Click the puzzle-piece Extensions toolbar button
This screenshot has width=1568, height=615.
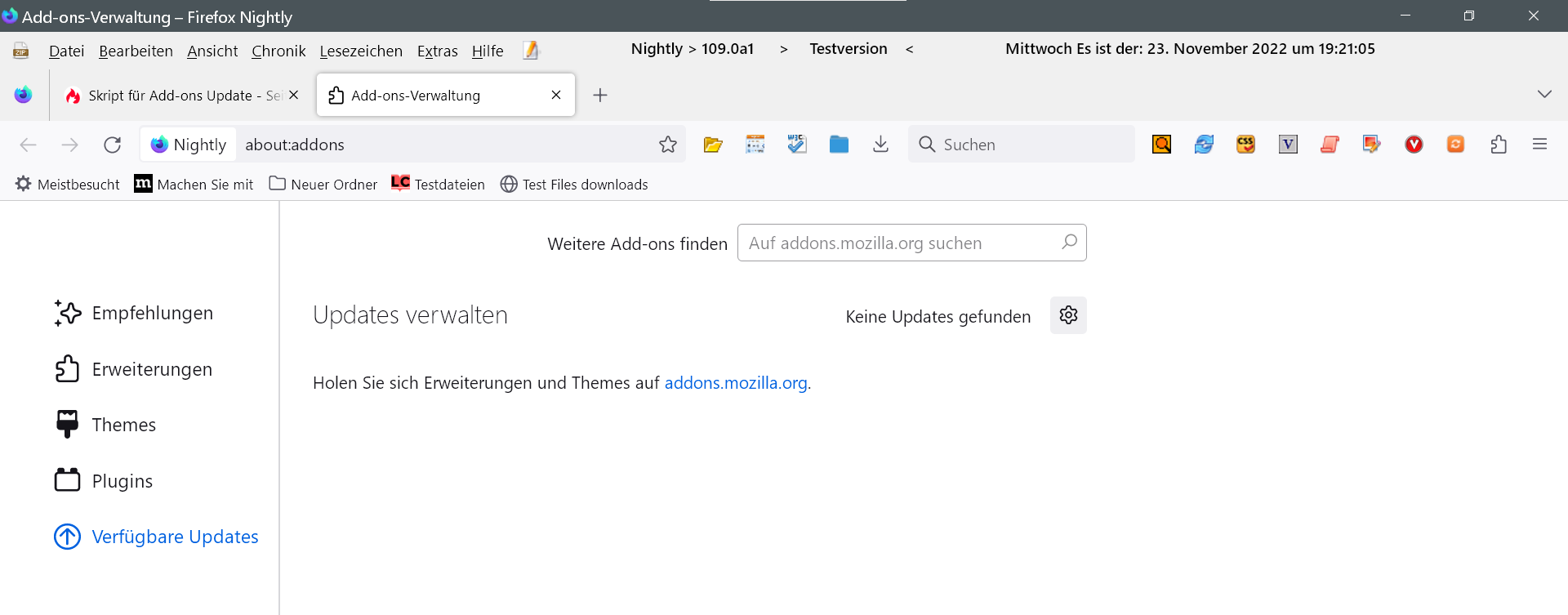[x=1499, y=145]
